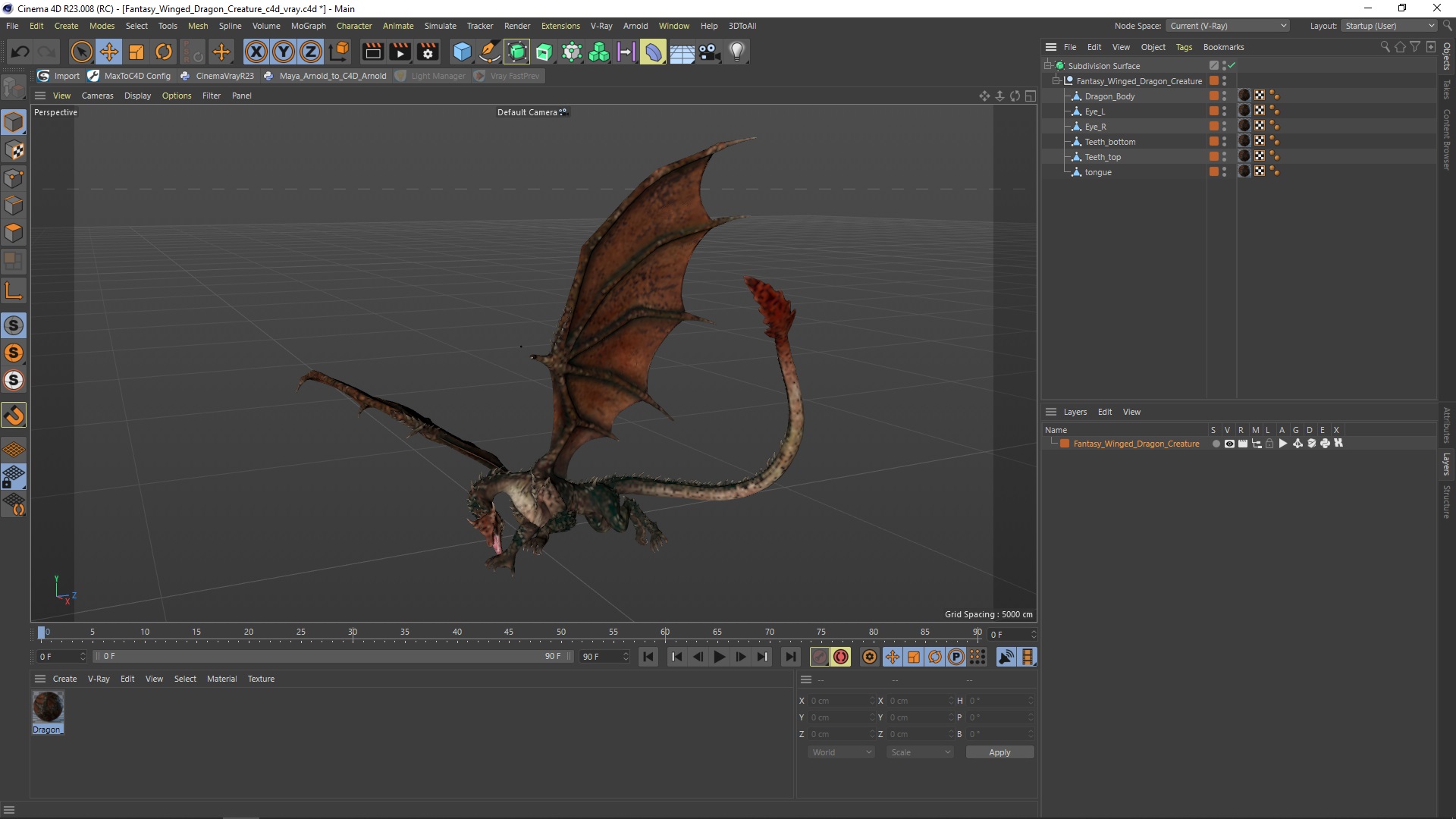Collapse the Subdivision Surface tree
The image size is (1456, 819).
pos(1048,65)
